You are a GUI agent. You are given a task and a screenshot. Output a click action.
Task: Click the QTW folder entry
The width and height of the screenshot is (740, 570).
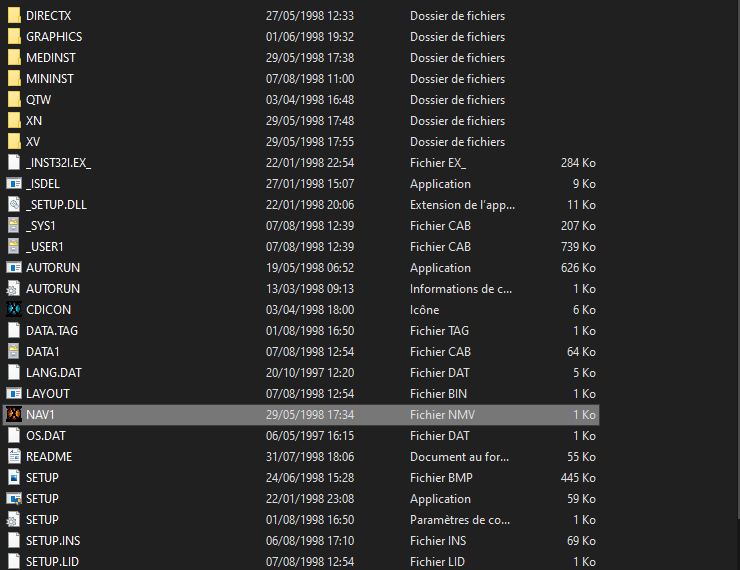(x=301, y=100)
